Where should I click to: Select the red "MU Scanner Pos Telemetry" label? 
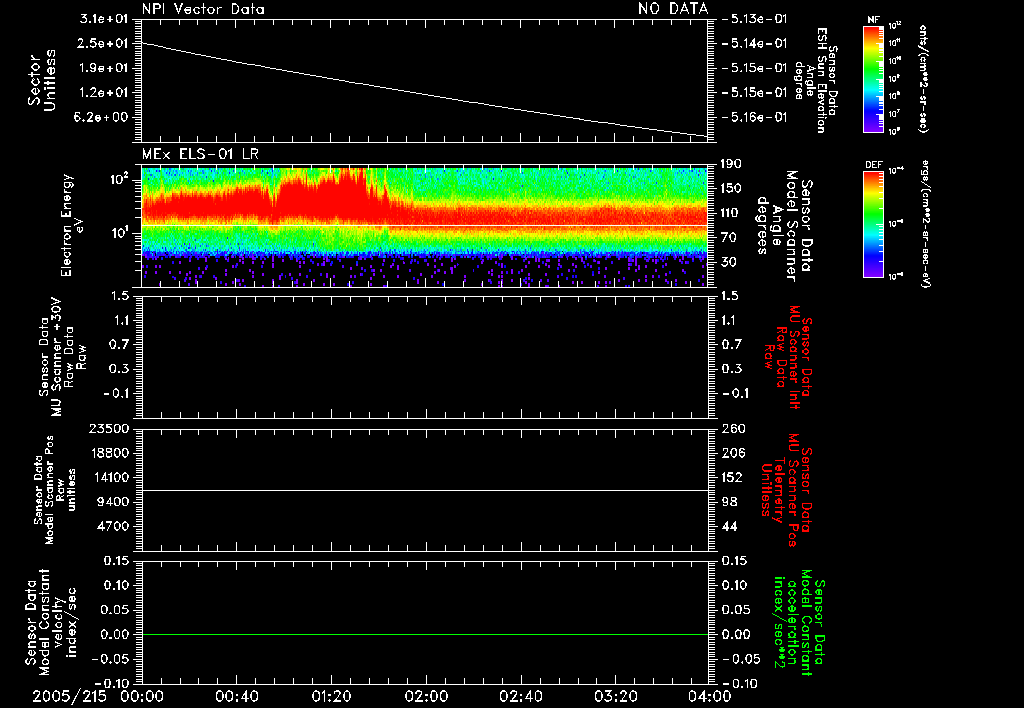(787, 490)
